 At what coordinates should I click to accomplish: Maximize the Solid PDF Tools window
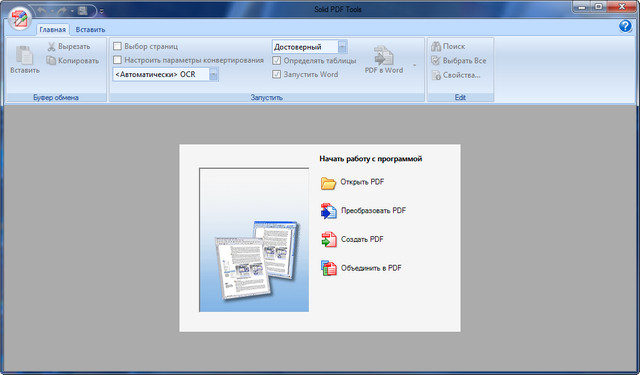[x=598, y=7]
